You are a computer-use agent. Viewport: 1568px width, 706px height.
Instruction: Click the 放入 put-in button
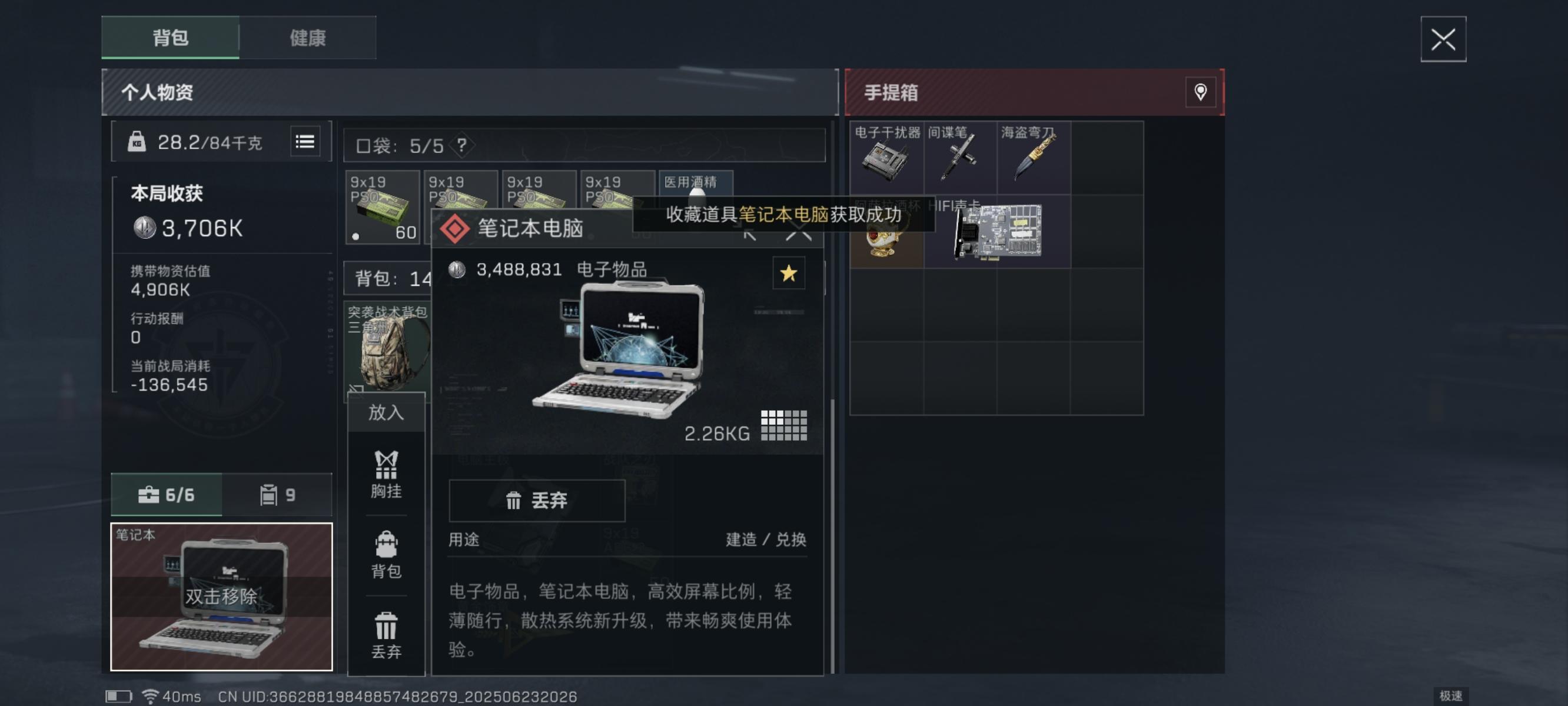pos(386,412)
